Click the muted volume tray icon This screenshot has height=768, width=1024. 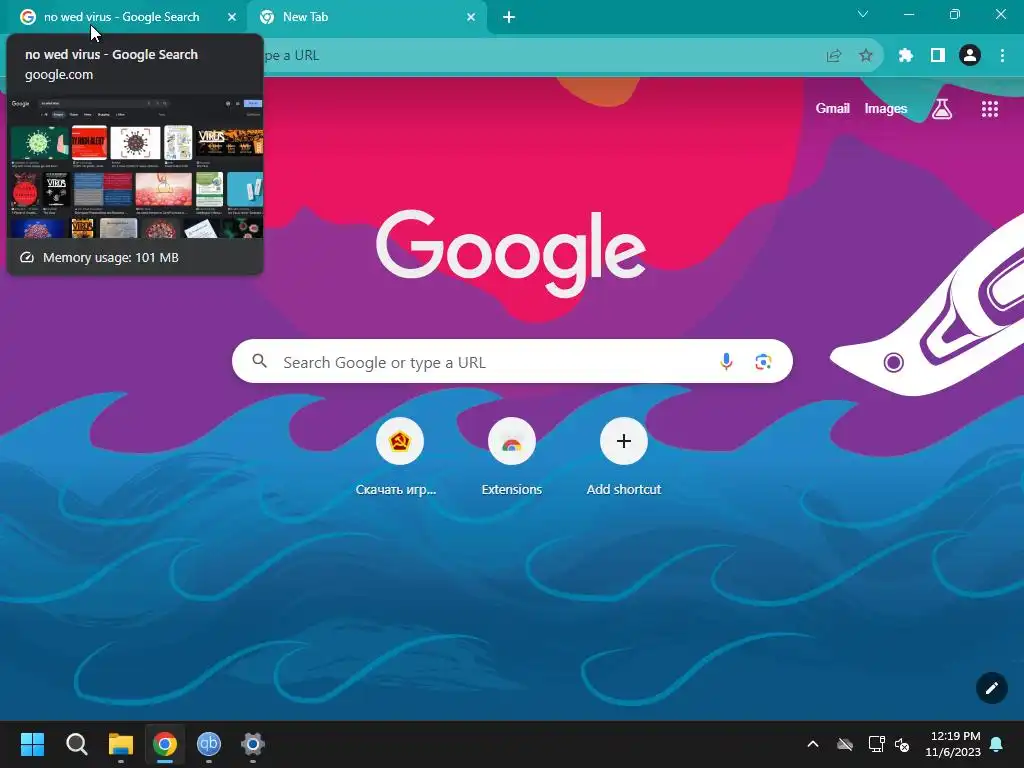(x=903, y=744)
